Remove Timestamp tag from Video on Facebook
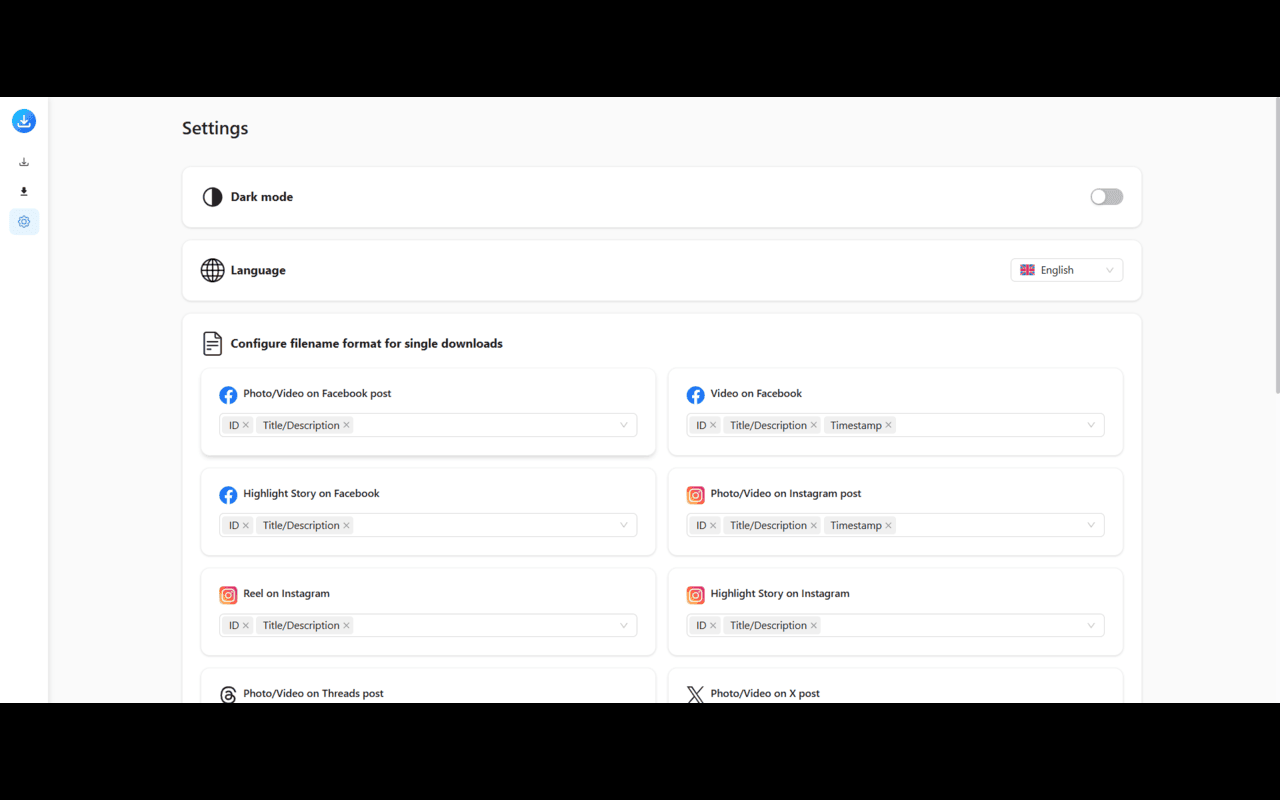 (x=888, y=425)
